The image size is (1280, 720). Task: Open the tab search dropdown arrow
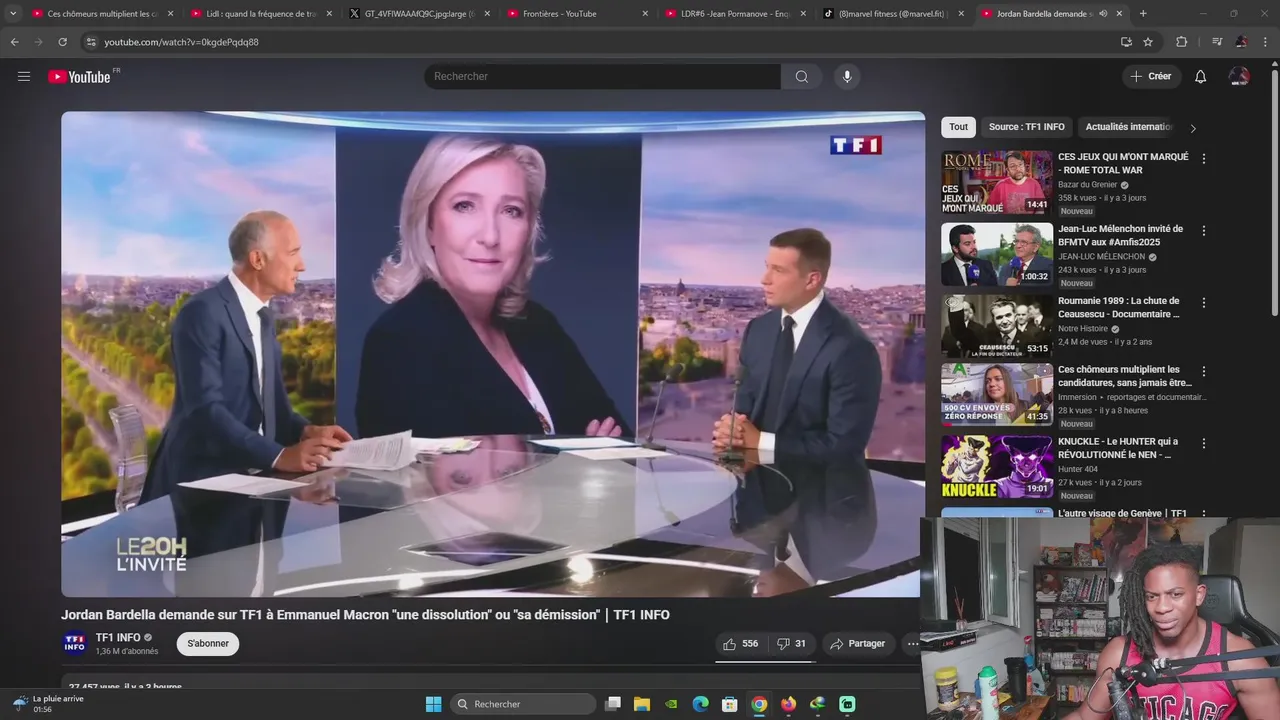click(x=13, y=14)
